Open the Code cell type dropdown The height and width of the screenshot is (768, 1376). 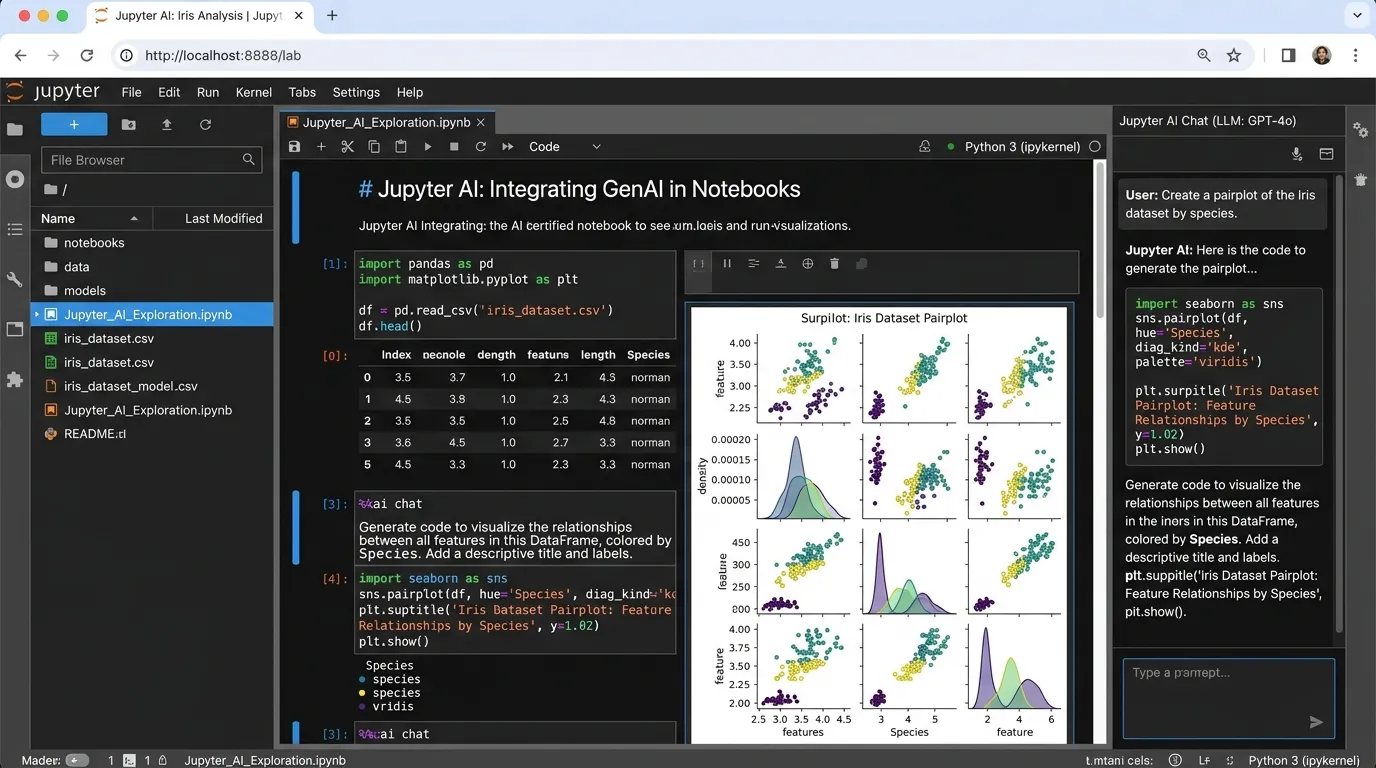tap(565, 147)
